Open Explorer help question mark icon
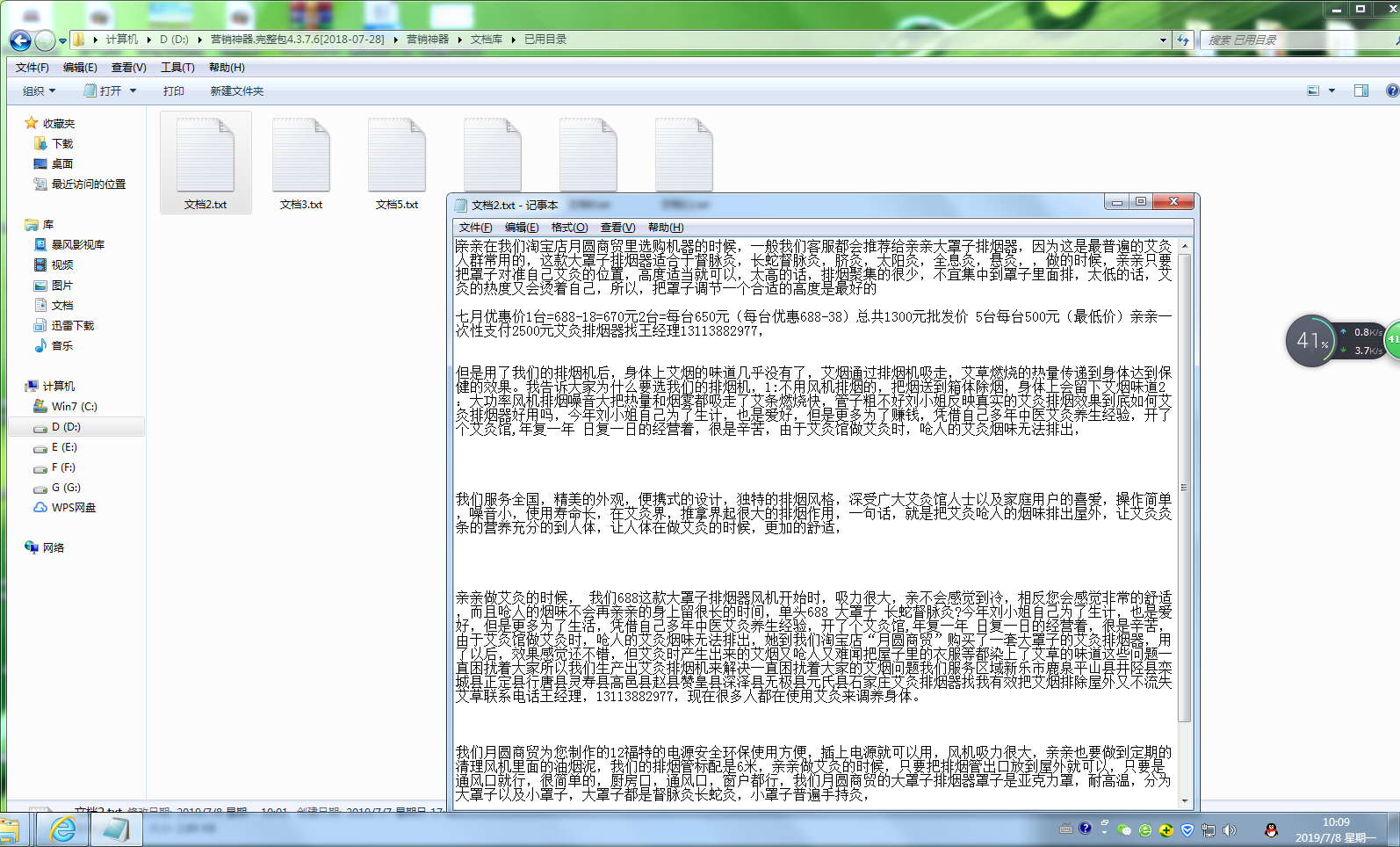 pyautogui.click(x=1392, y=90)
